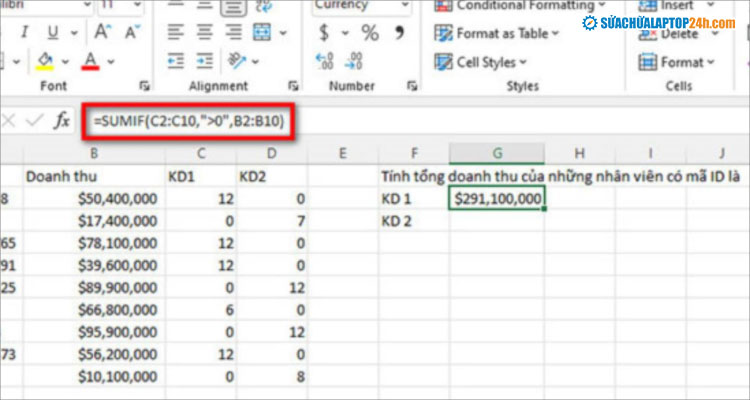Open the Underline style dropdown arrow
Viewport: 750px width, 400px height.
point(74,33)
